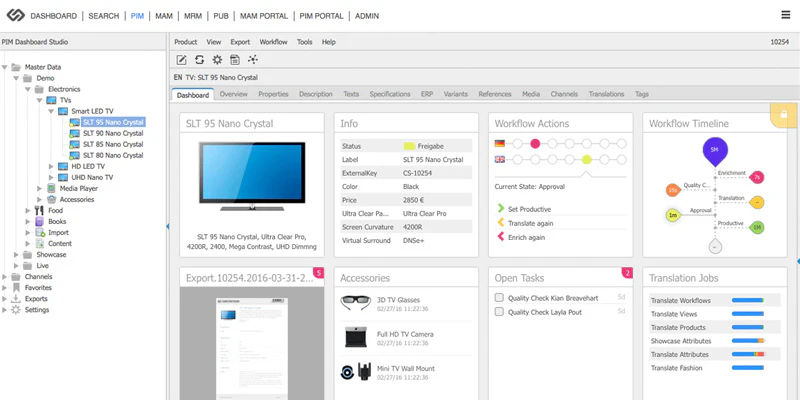Screen dimensions: 800x400
Task: Open the settings gear toolbar icon
Action: [x=217, y=60]
